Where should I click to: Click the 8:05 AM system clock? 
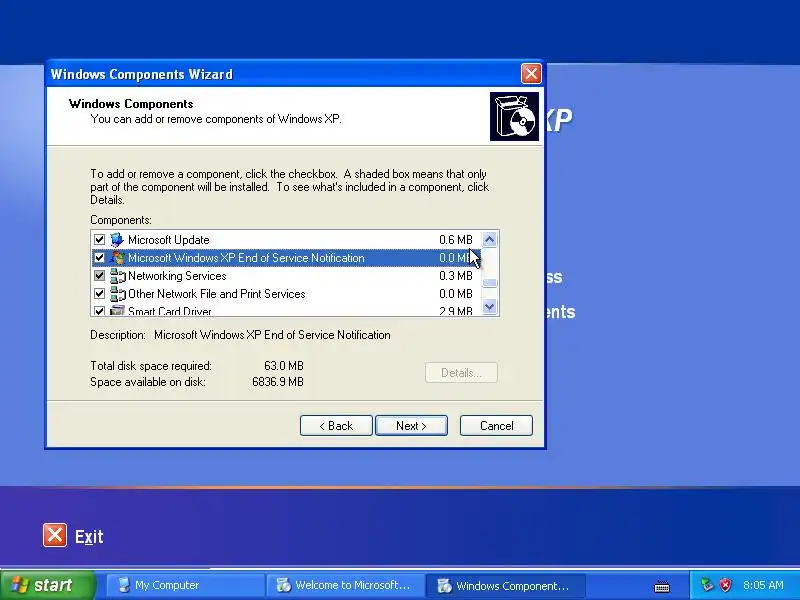pyautogui.click(x=763, y=585)
